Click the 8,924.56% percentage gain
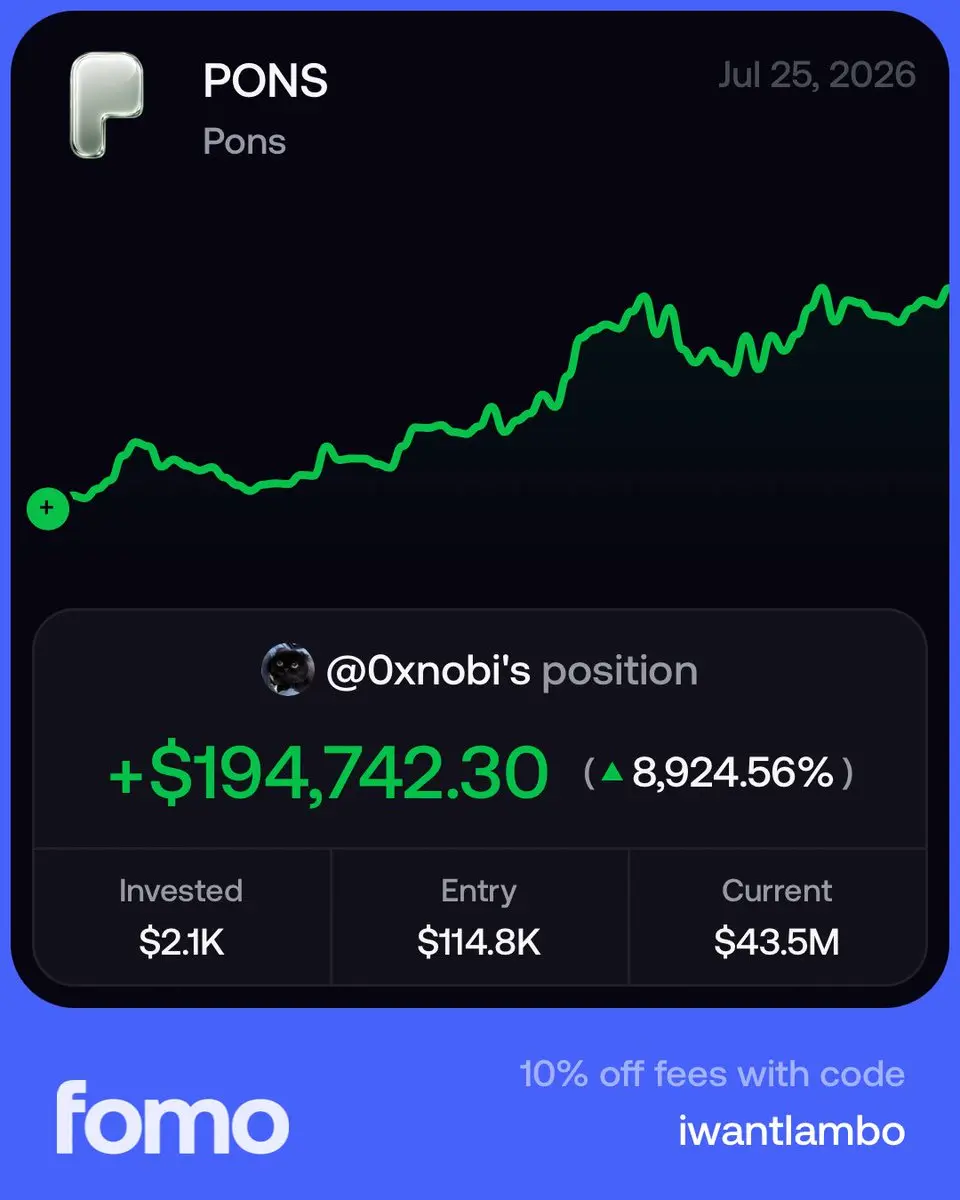 [x=733, y=773]
